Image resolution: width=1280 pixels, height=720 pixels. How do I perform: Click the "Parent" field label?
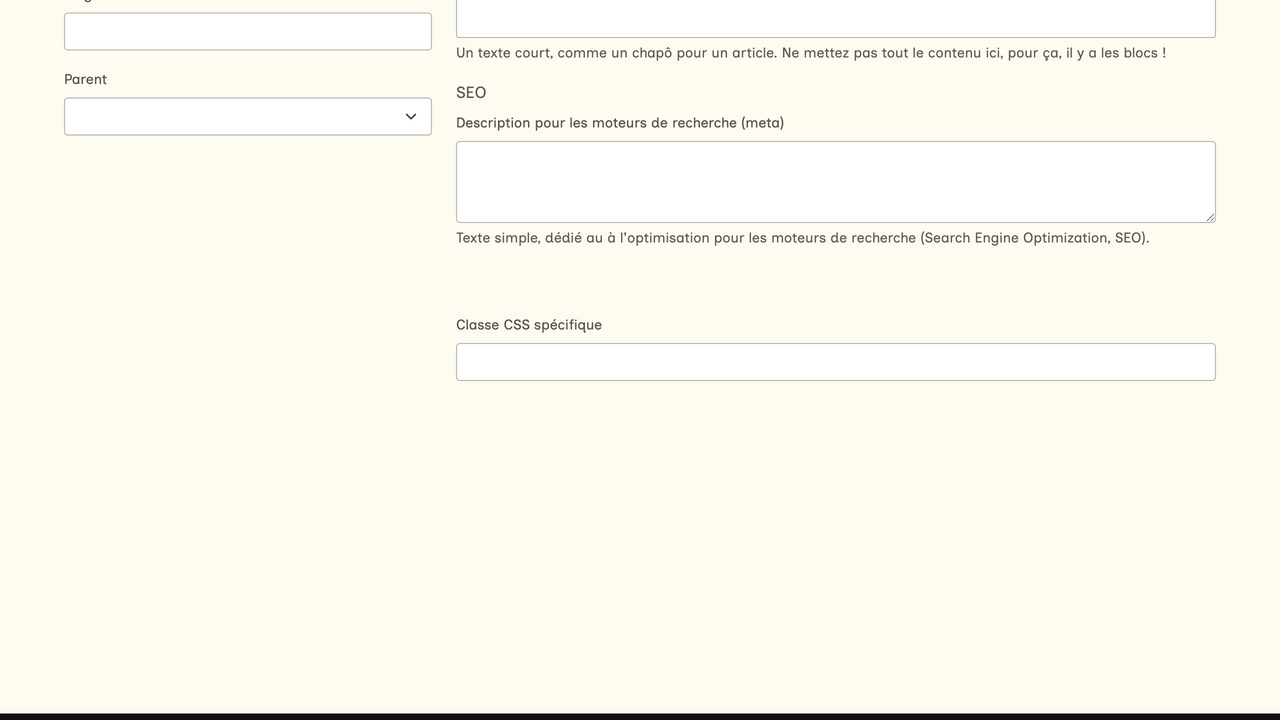pyautogui.click(x=85, y=79)
